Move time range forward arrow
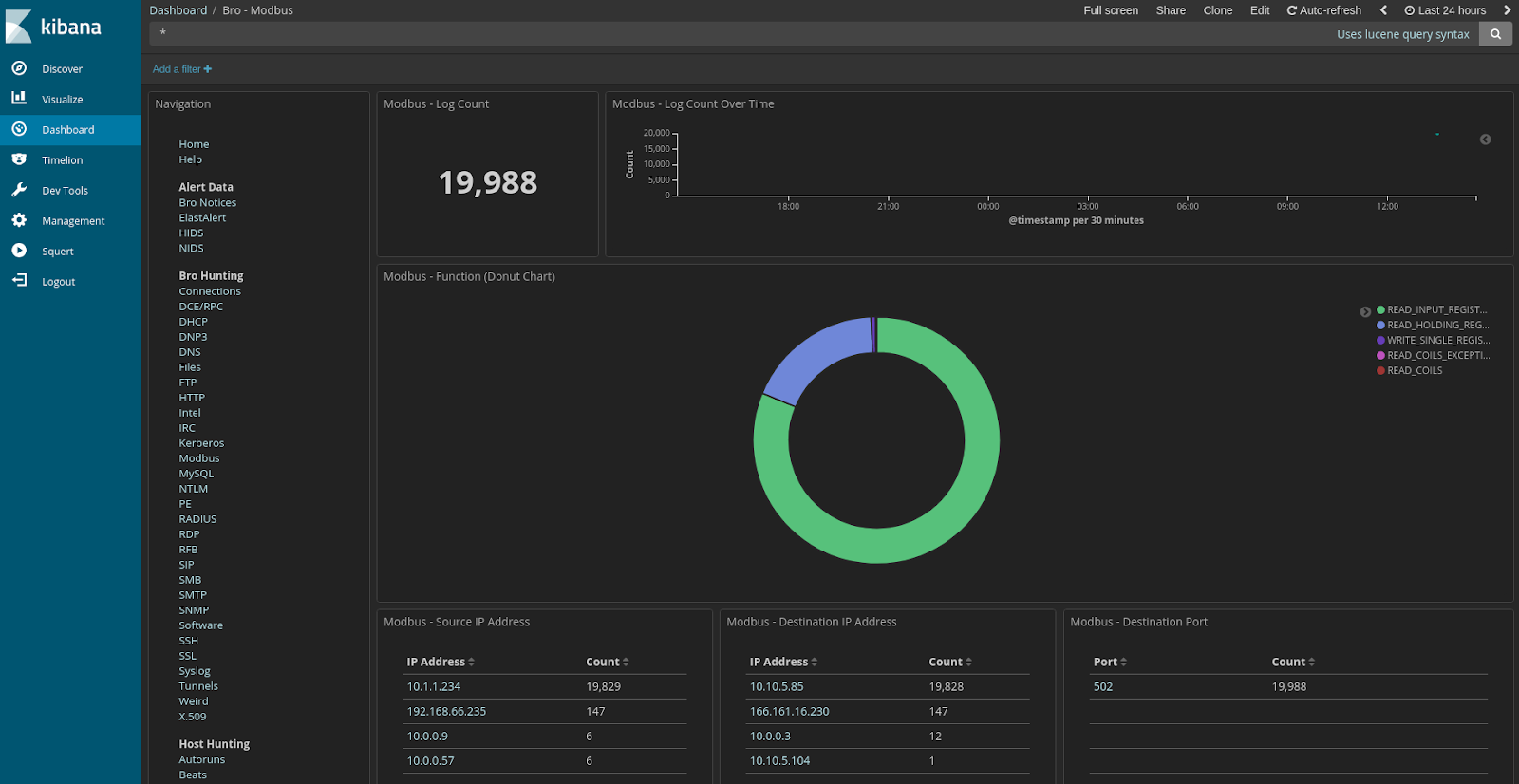 tap(1507, 10)
